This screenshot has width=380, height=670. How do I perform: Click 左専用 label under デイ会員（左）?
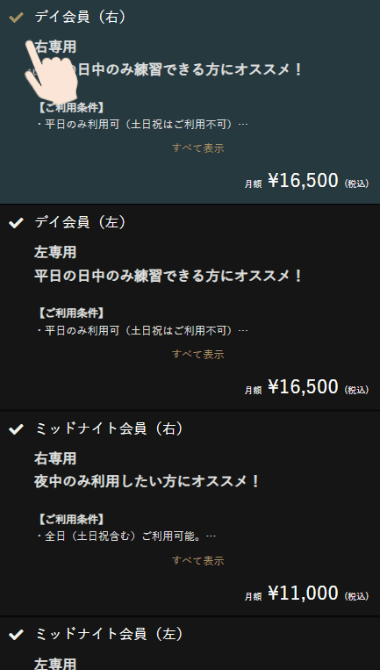(55, 252)
